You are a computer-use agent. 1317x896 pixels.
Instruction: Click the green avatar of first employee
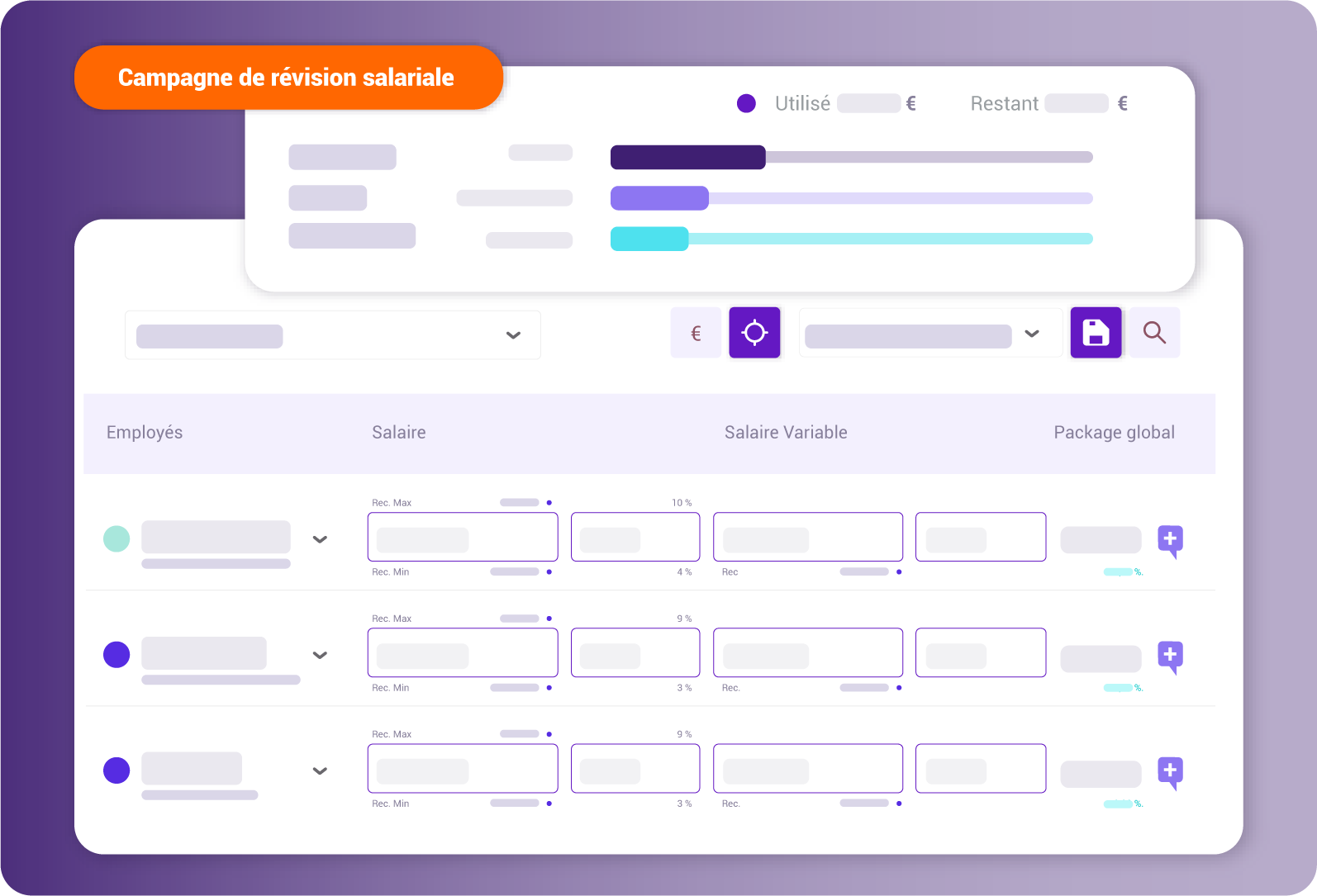116,539
